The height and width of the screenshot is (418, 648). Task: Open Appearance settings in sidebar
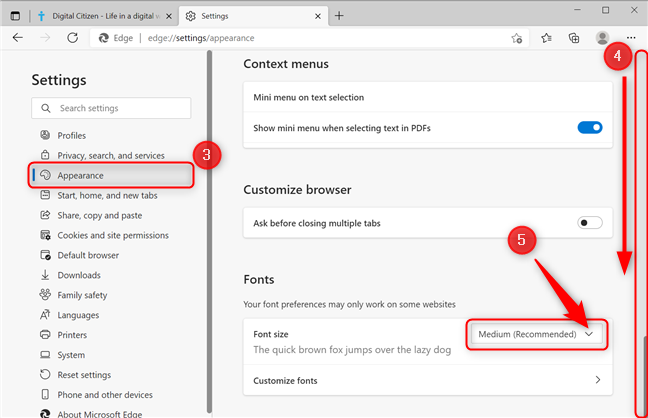pyautogui.click(x=111, y=175)
